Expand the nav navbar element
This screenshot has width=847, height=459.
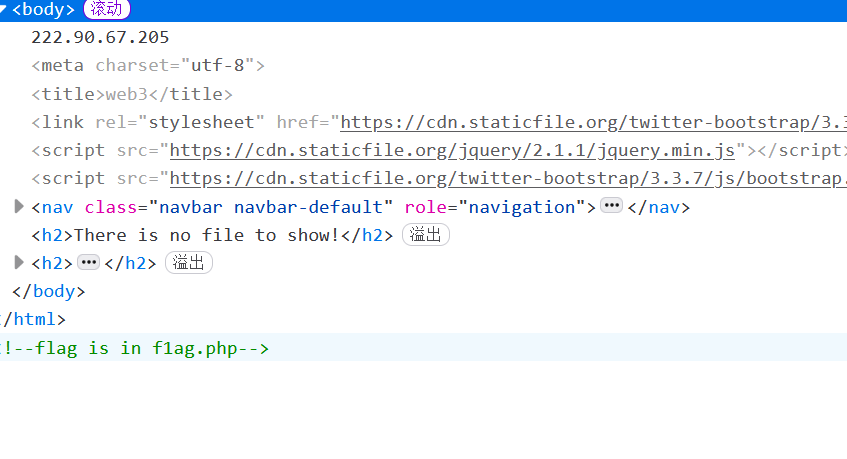pos(19,206)
